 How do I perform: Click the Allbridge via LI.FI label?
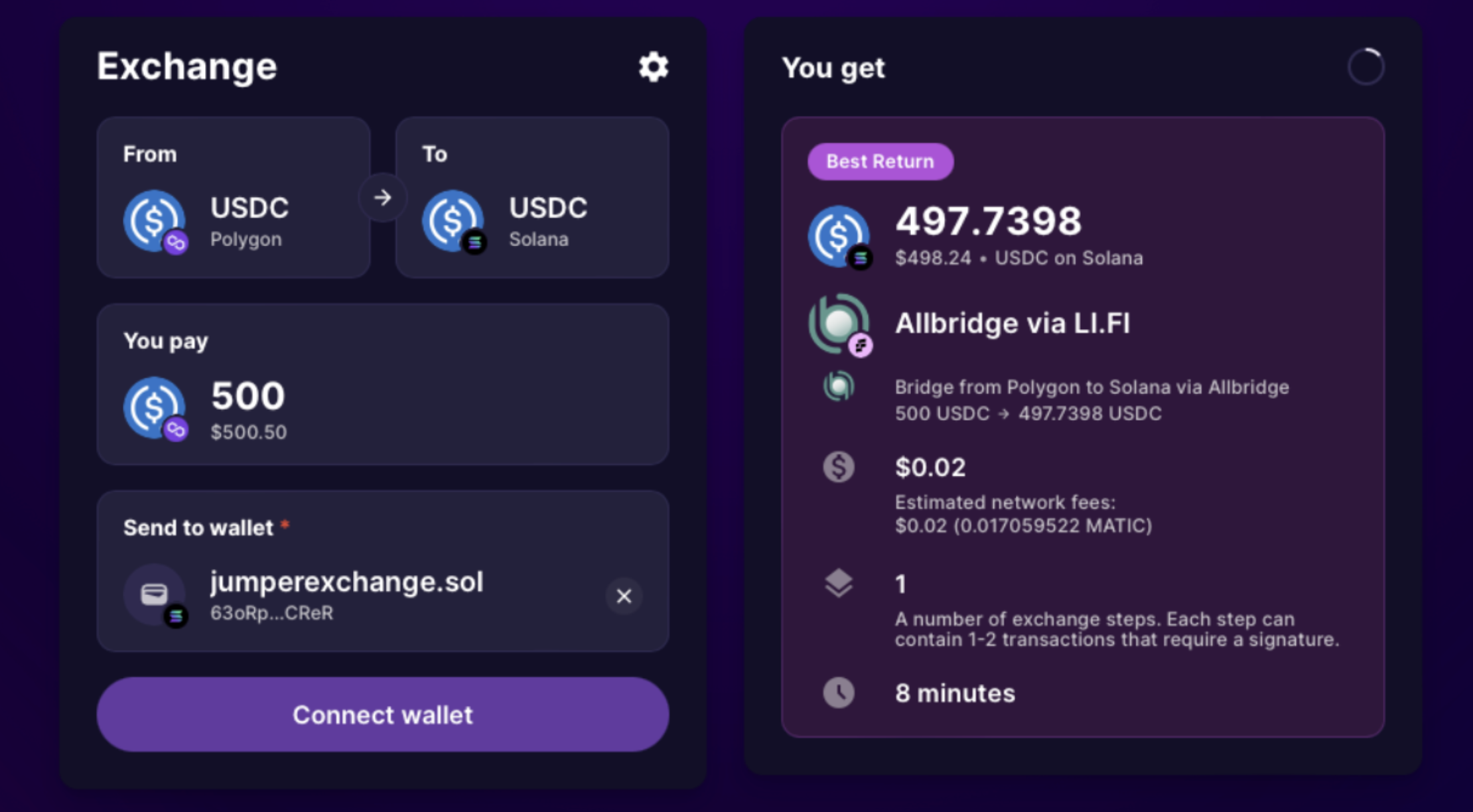click(x=1012, y=324)
